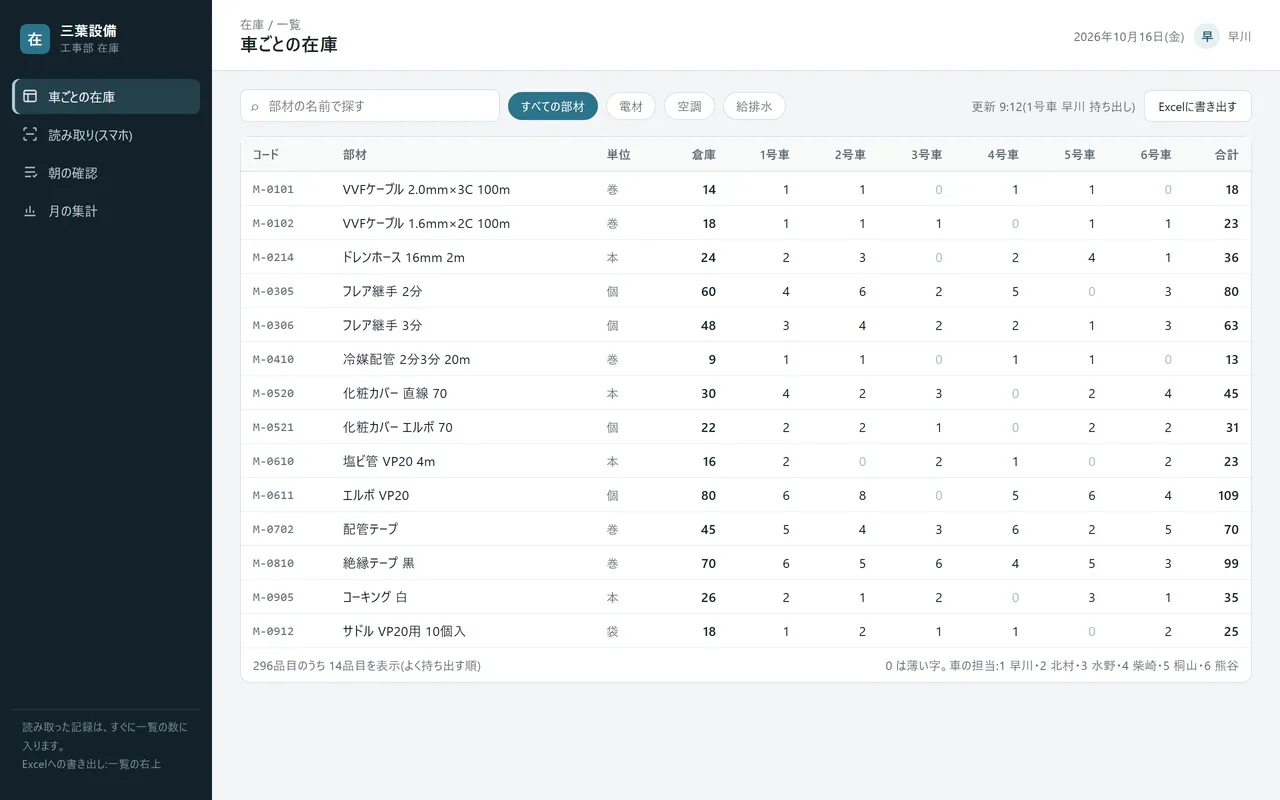Viewport: 1280px width, 800px height.
Task: Click the 絶縁テープ 黒 item
Action: (379, 563)
